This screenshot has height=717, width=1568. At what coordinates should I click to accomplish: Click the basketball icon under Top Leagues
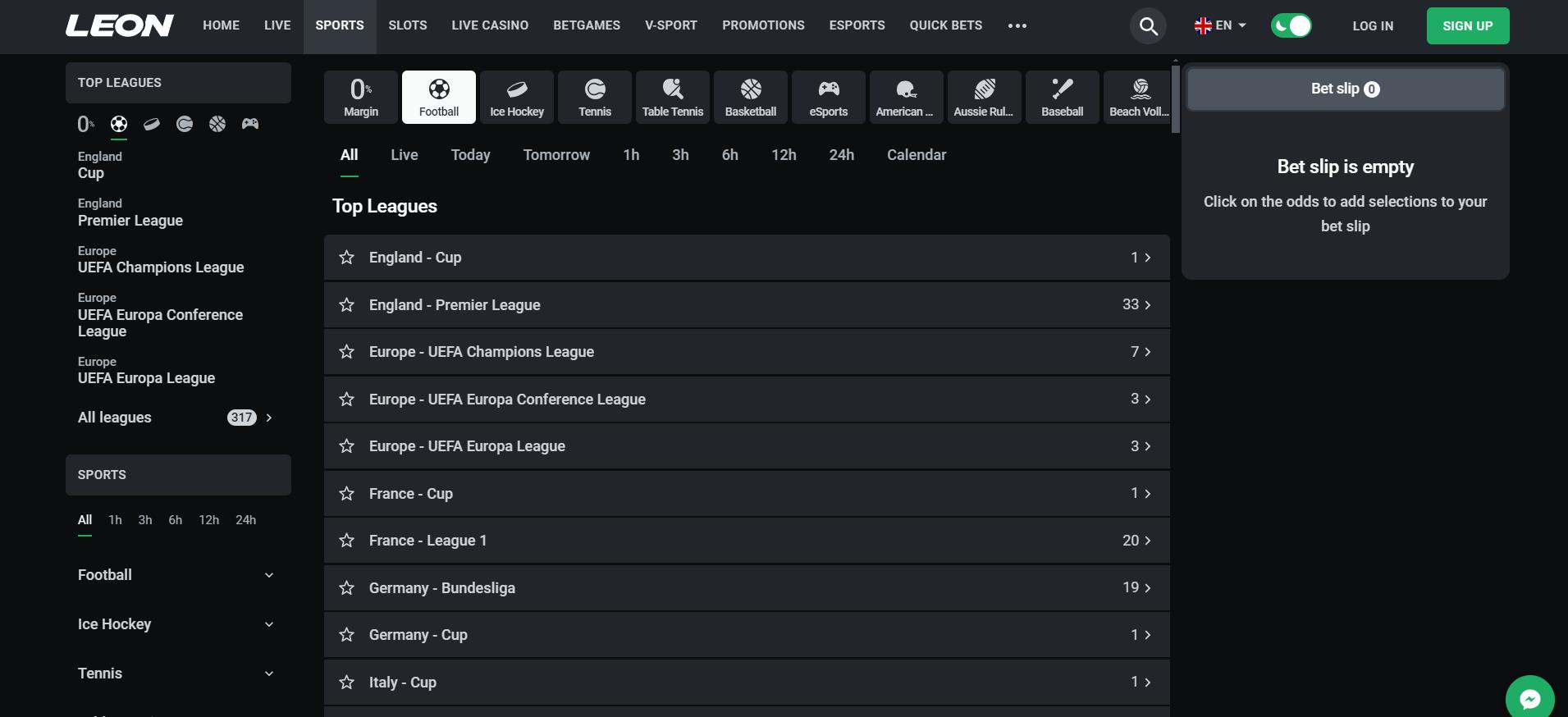tap(217, 124)
